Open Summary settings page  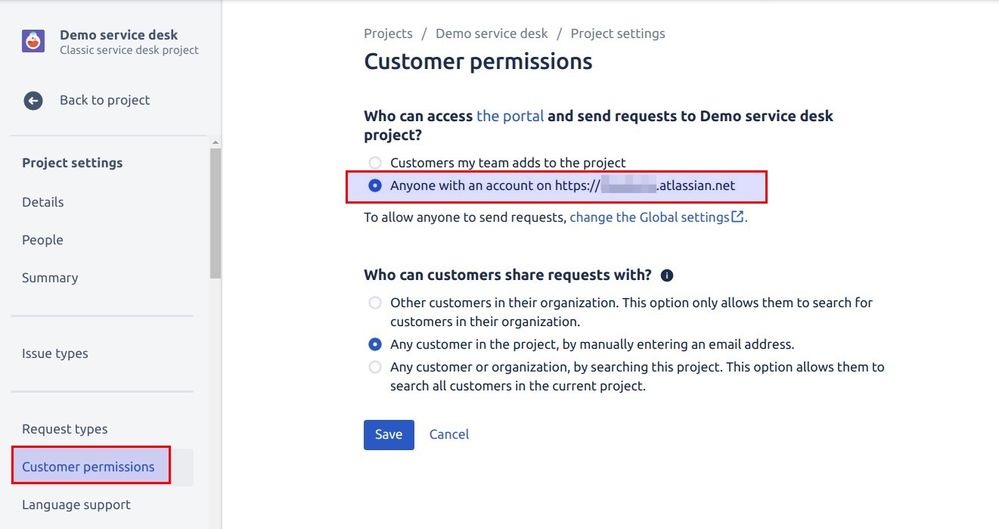point(50,278)
